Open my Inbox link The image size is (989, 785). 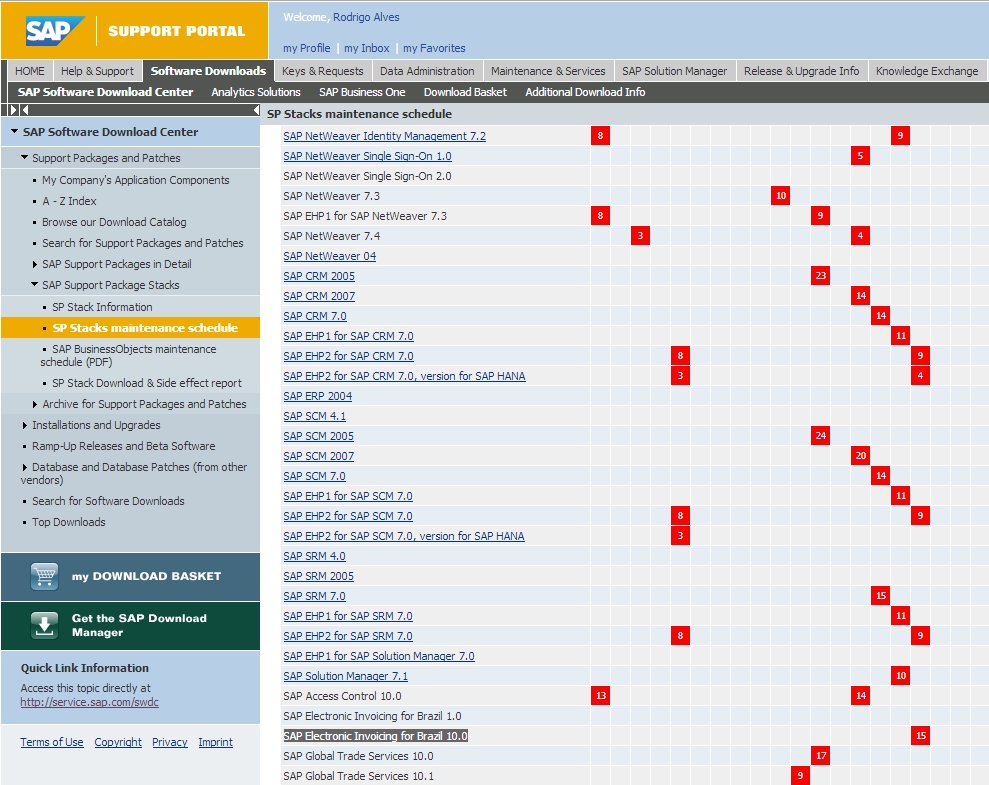366,48
